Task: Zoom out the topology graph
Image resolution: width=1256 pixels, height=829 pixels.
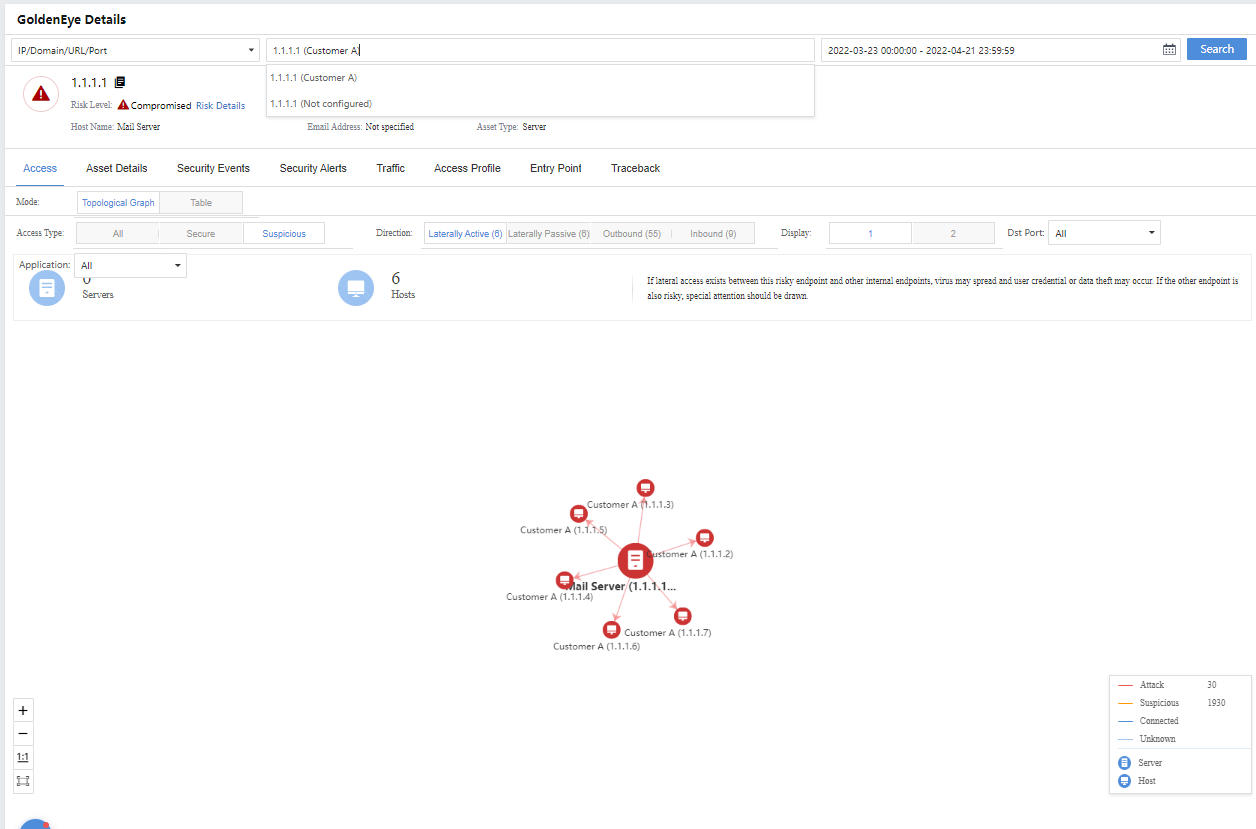Action: click(x=23, y=734)
